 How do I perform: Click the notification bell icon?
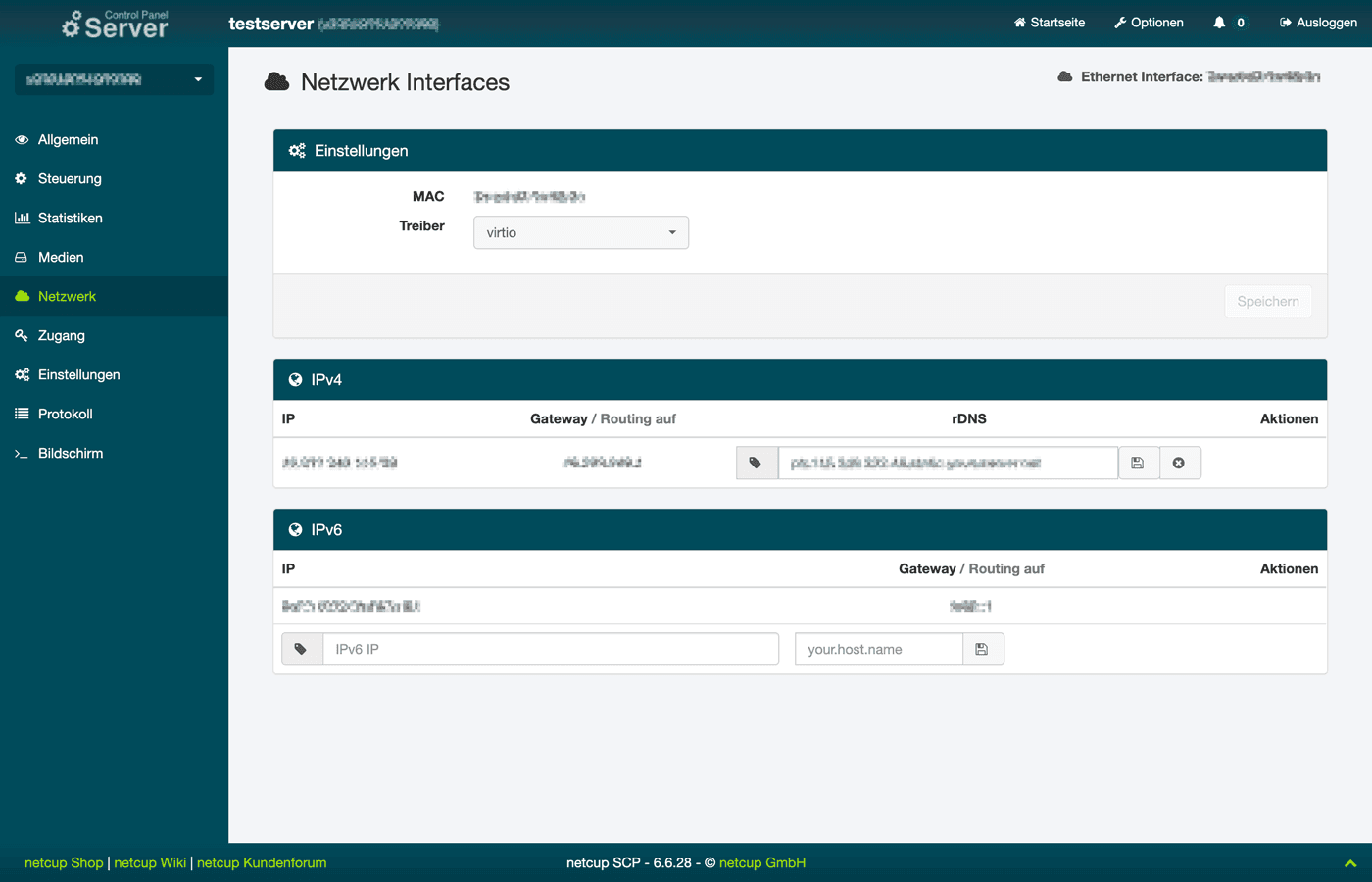click(1219, 23)
